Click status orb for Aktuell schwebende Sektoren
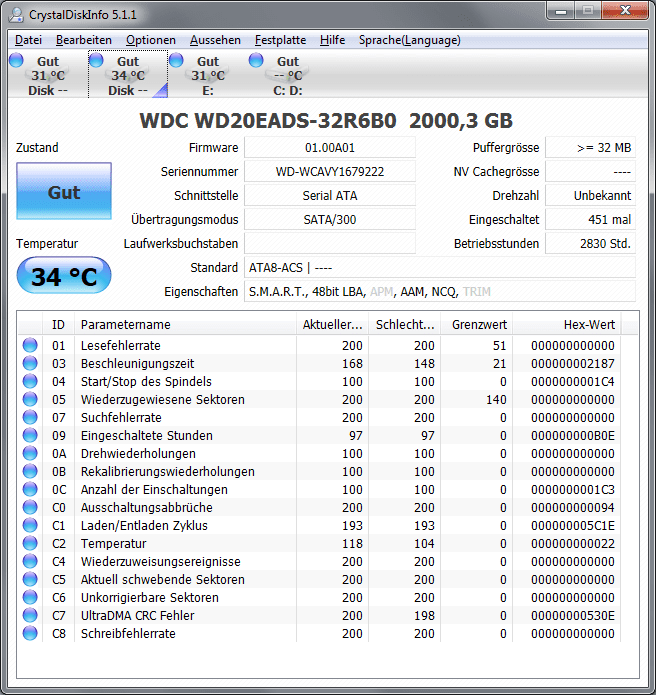 (x=30, y=579)
